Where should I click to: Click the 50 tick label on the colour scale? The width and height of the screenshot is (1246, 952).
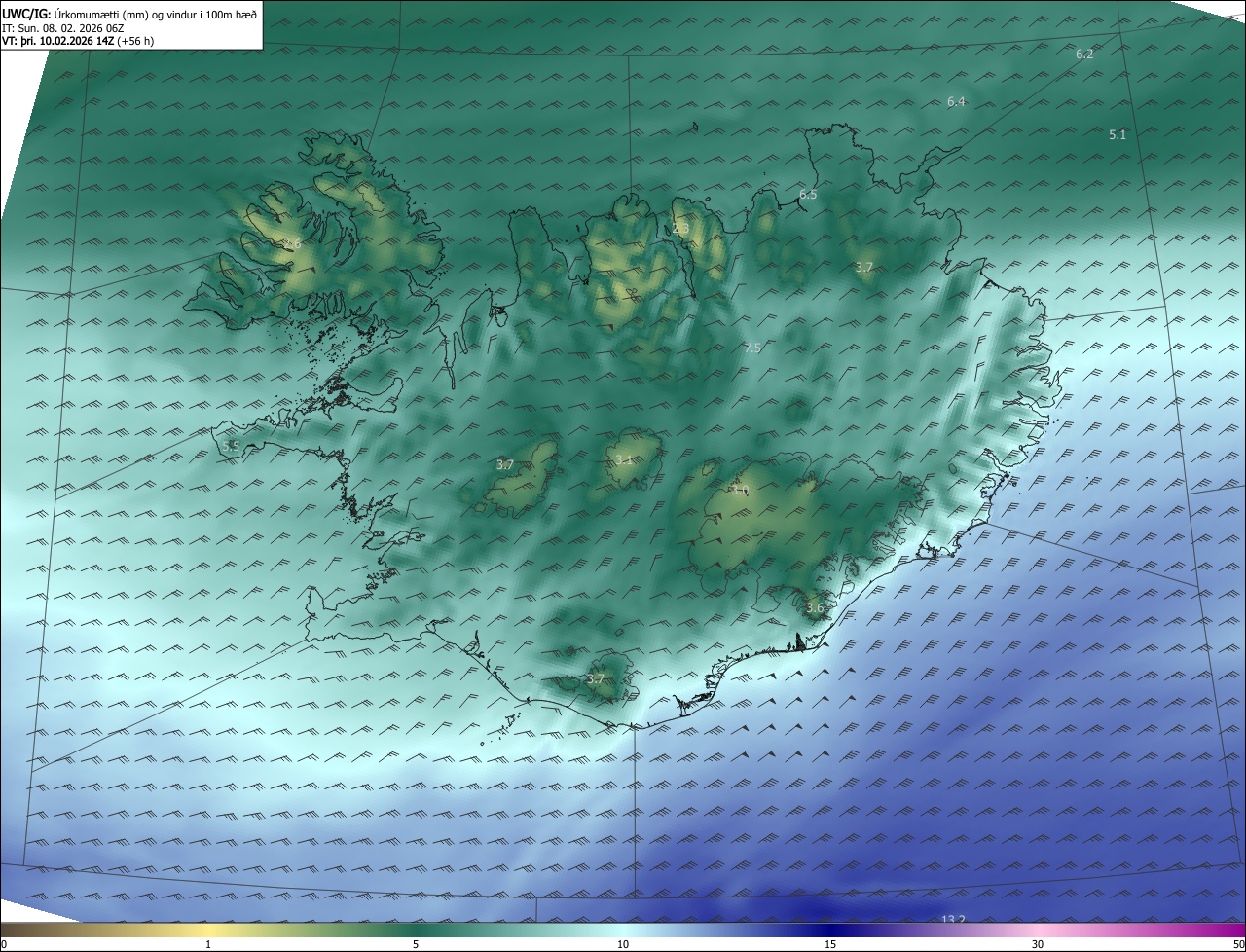coord(1238,944)
